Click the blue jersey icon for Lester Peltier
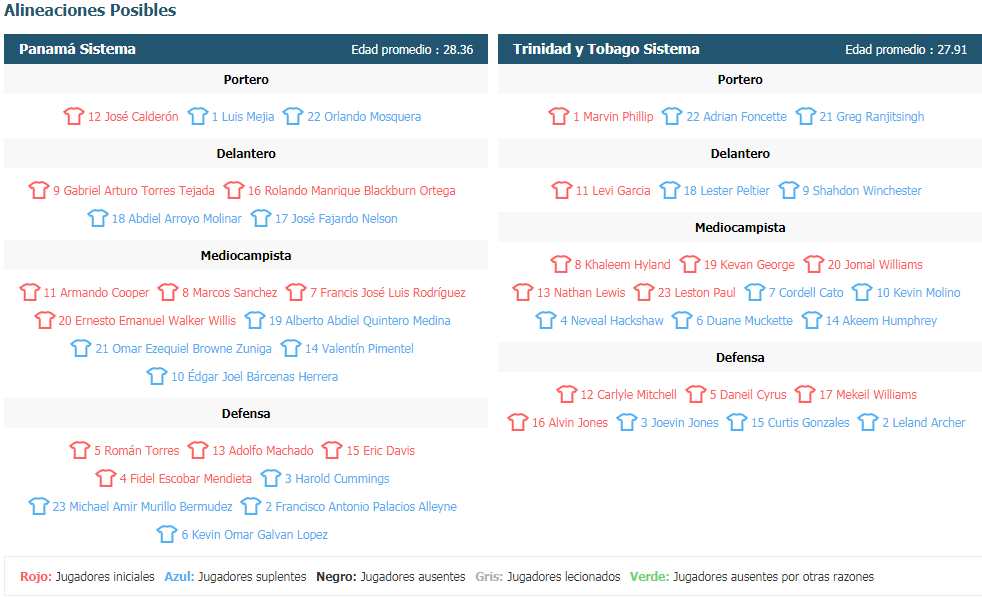The image size is (982, 597). point(669,190)
